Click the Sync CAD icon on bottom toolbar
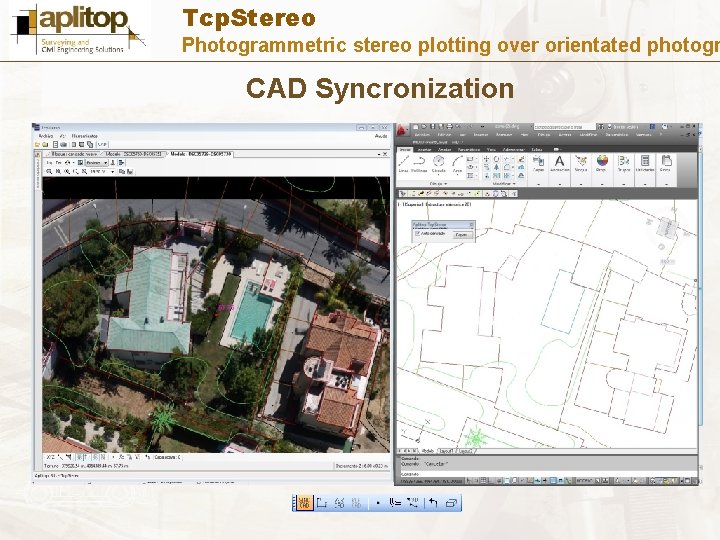Image resolution: width=720 pixels, height=540 pixels. (x=304, y=503)
